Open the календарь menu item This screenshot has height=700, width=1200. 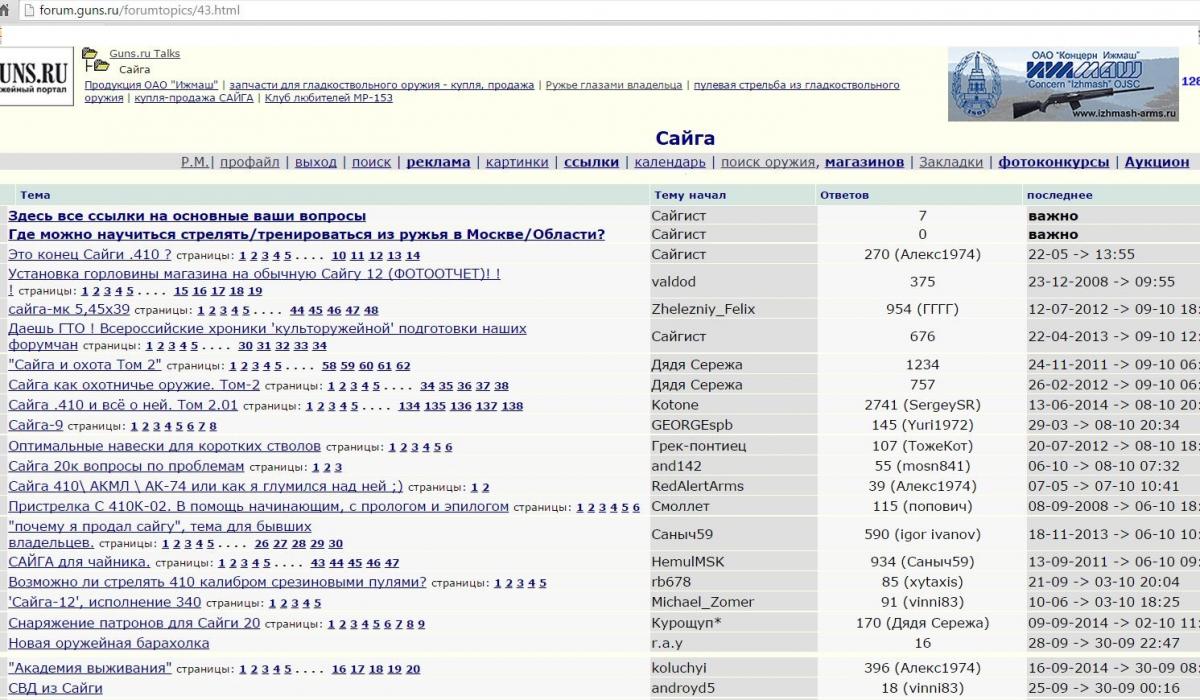click(669, 162)
